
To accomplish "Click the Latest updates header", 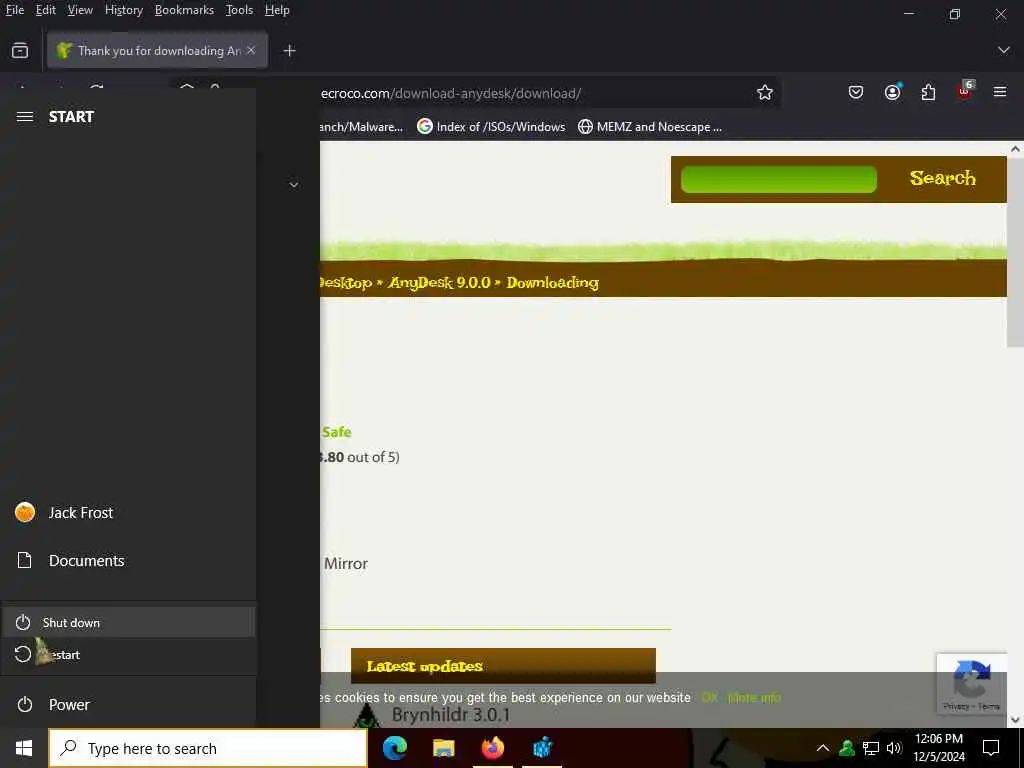I will coord(503,665).
